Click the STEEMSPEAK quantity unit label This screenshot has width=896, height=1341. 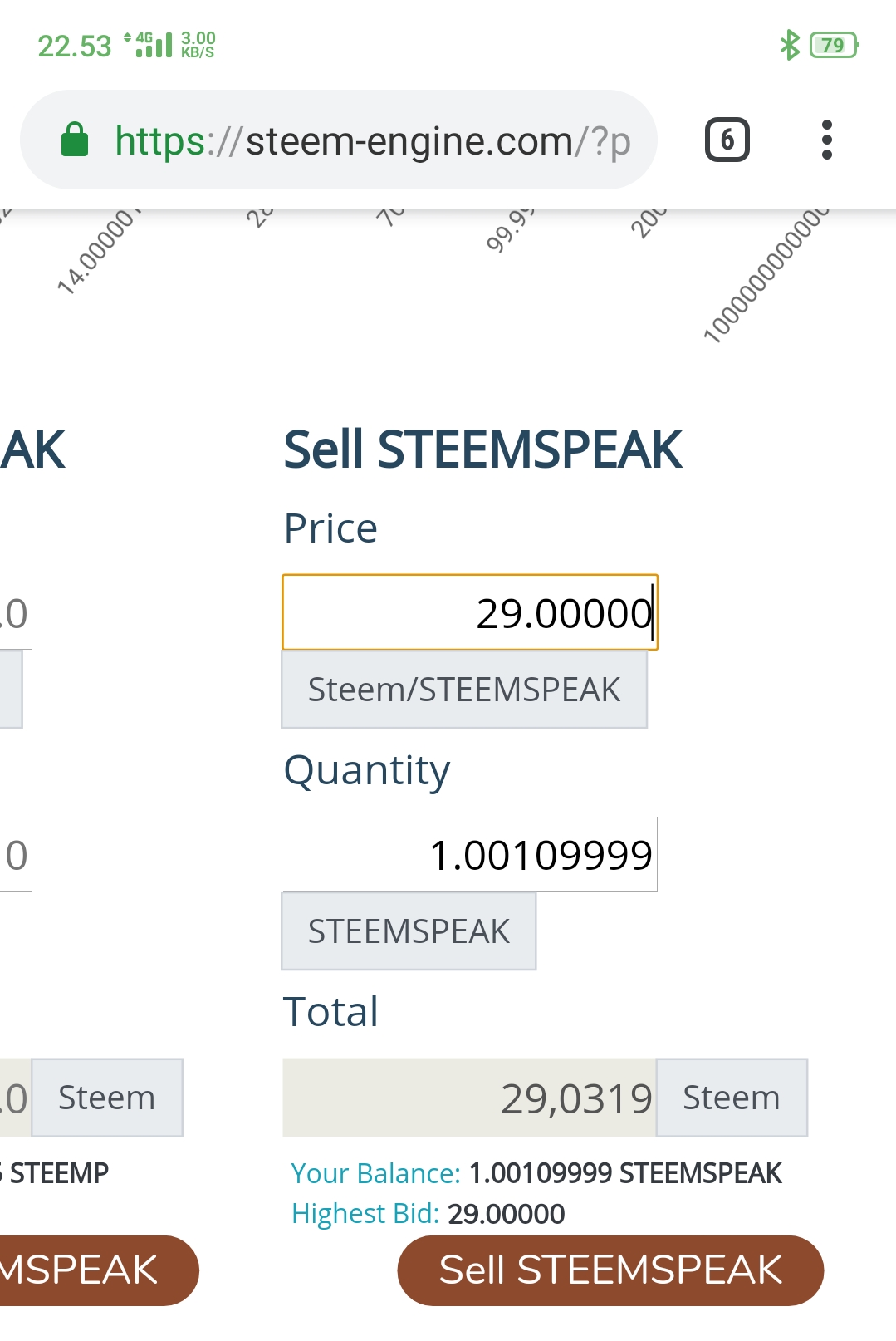(409, 931)
